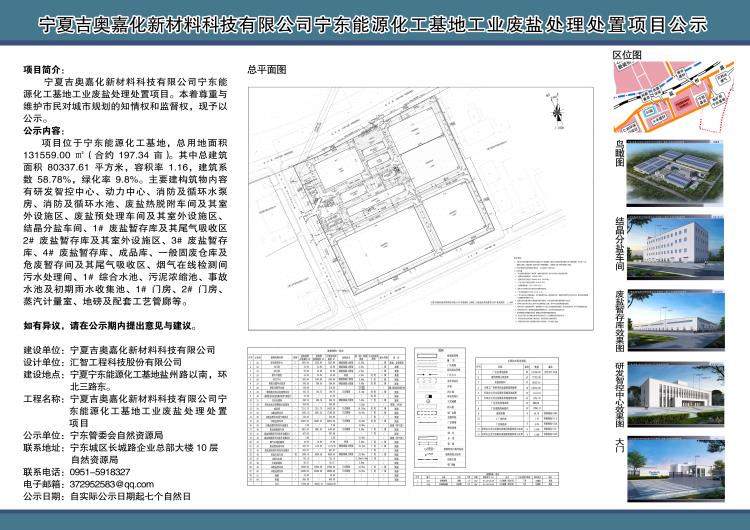Click the phone number 0951-5918327
The image size is (750, 530).
coord(100,472)
